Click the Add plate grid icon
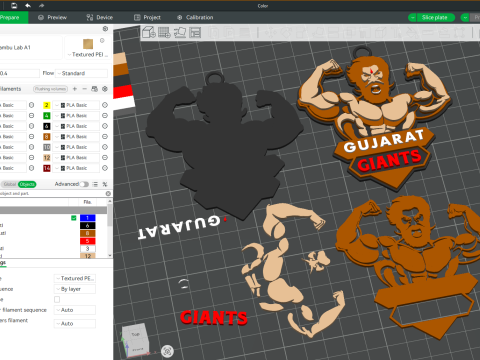Screen dimensions: 480x360 164,32
